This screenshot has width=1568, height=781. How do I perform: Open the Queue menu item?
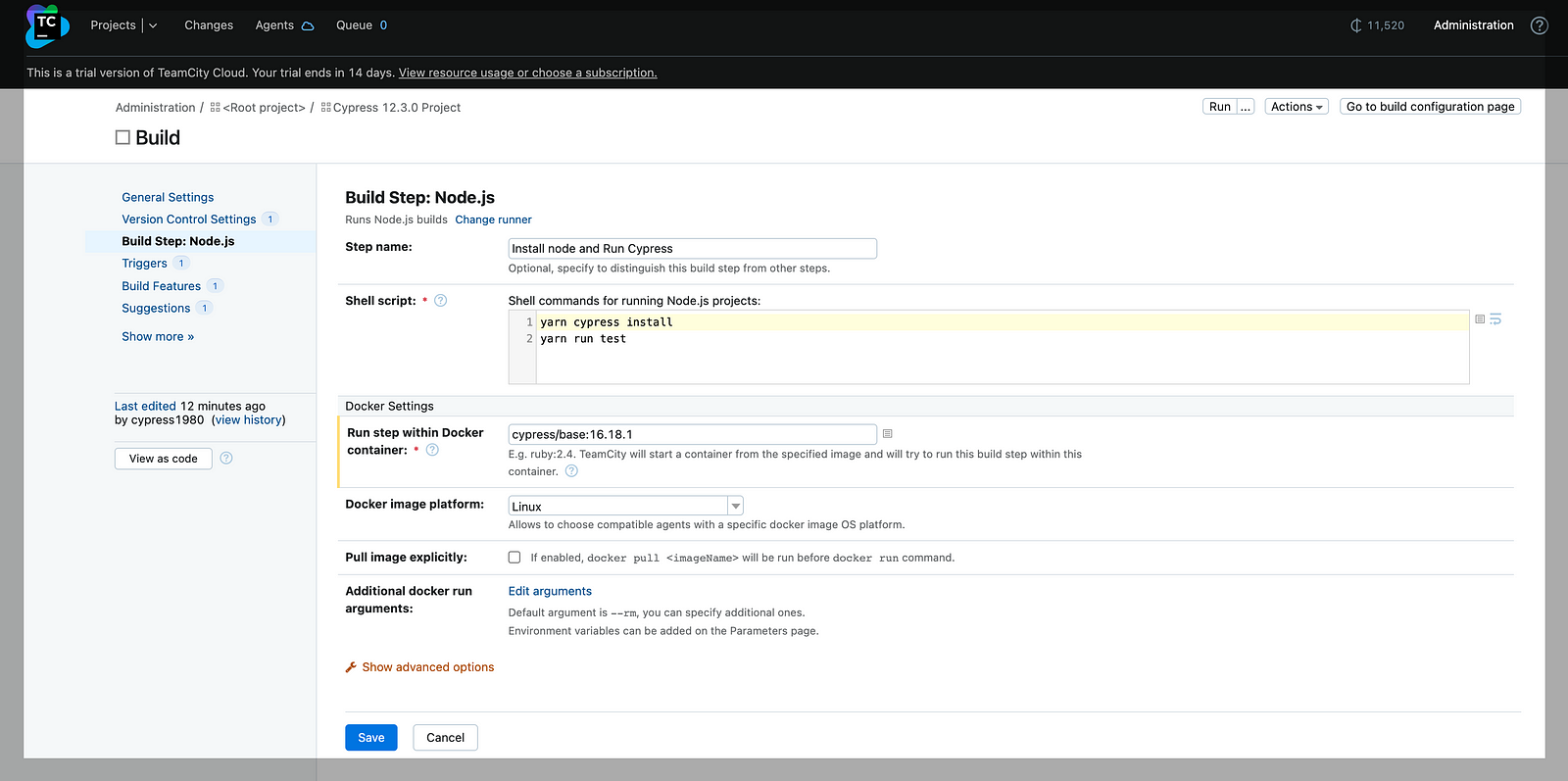(362, 25)
